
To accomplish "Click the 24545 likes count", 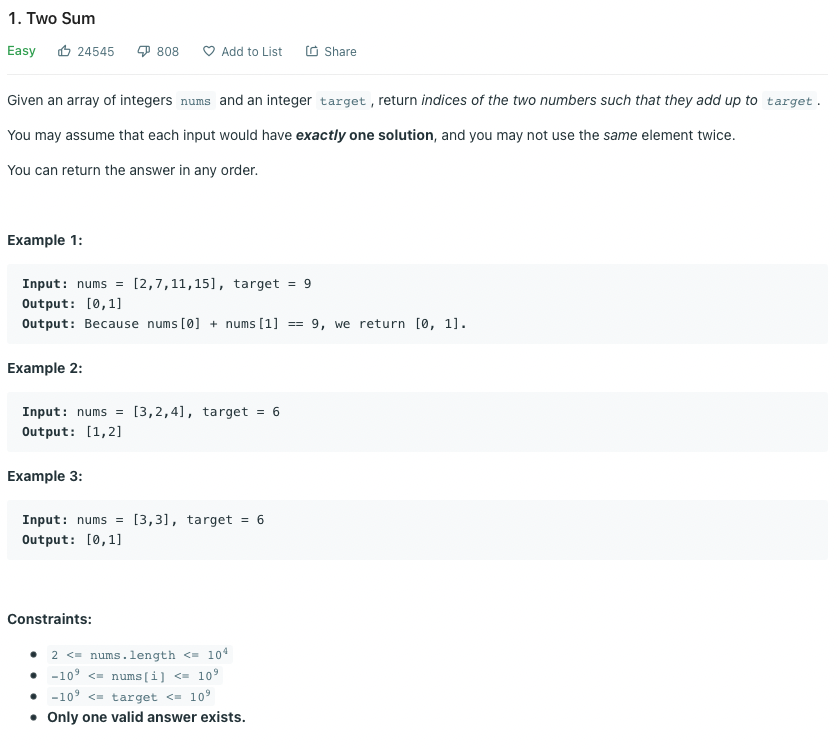I will tap(96, 52).
